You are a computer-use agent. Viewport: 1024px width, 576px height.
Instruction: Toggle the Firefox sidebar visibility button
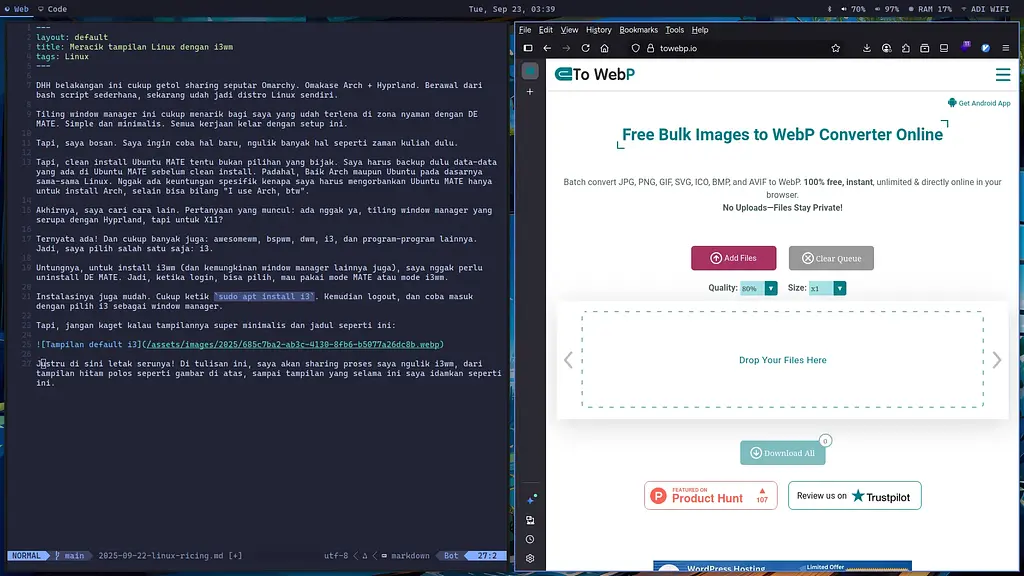pos(529,48)
